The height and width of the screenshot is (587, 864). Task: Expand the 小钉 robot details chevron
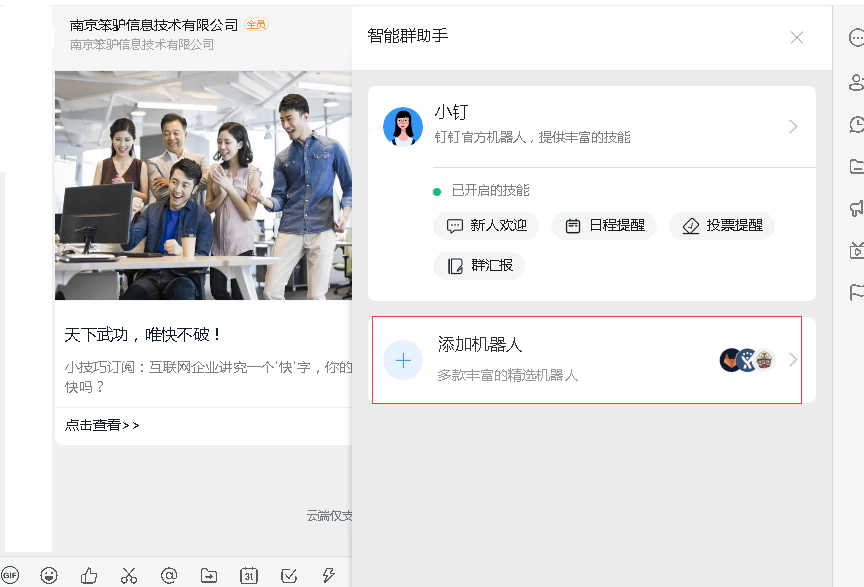[793, 127]
